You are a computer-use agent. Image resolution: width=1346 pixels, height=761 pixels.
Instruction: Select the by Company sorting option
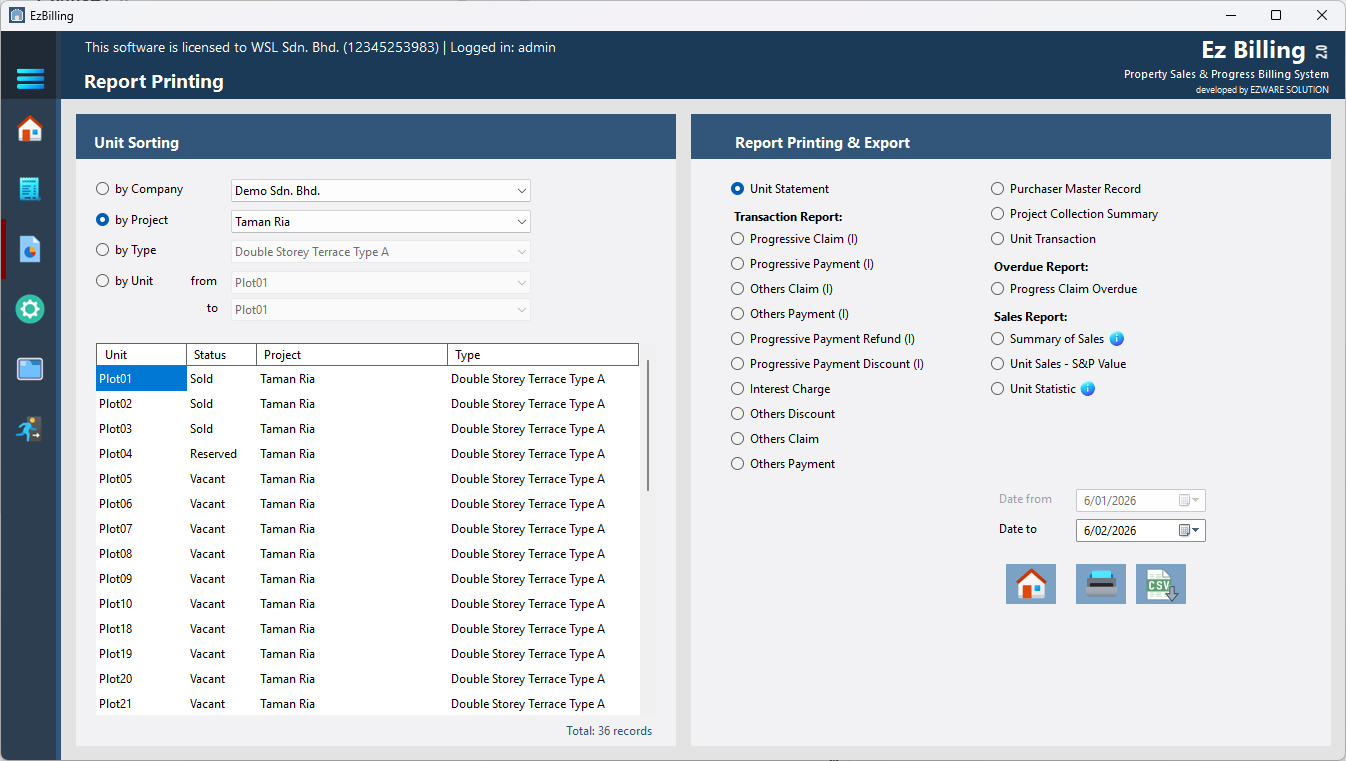pos(140,189)
